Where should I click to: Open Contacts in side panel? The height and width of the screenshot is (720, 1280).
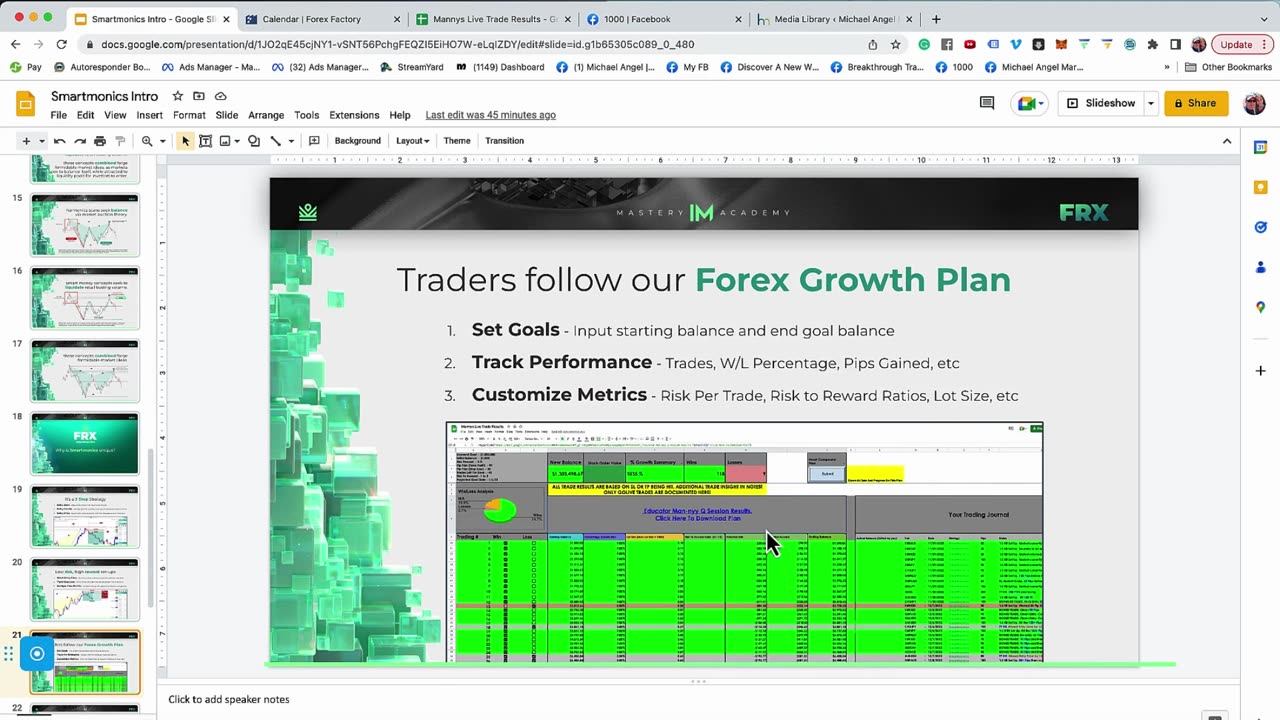pyautogui.click(x=1260, y=267)
